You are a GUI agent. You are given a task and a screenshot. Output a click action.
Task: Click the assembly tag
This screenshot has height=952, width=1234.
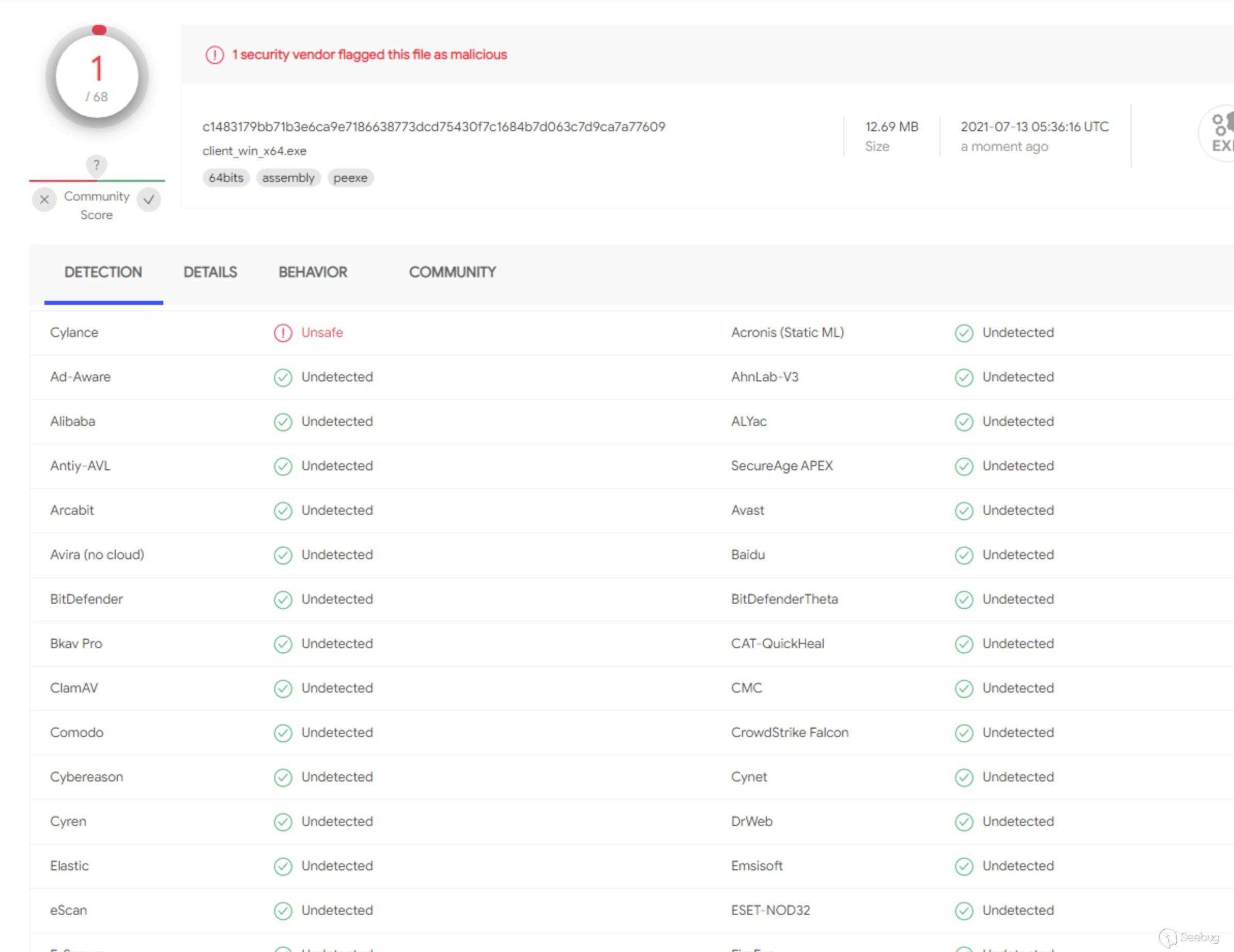coord(288,178)
